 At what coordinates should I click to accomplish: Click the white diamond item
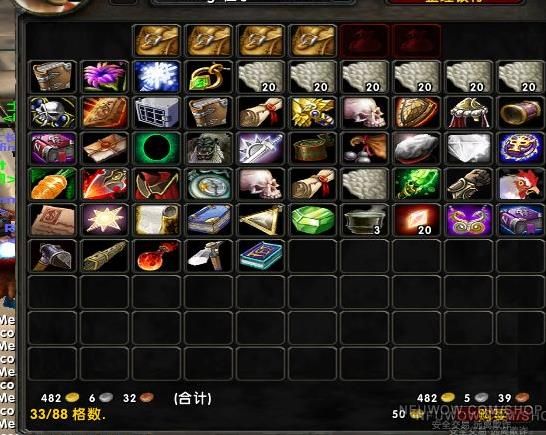click(x=469, y=148)
